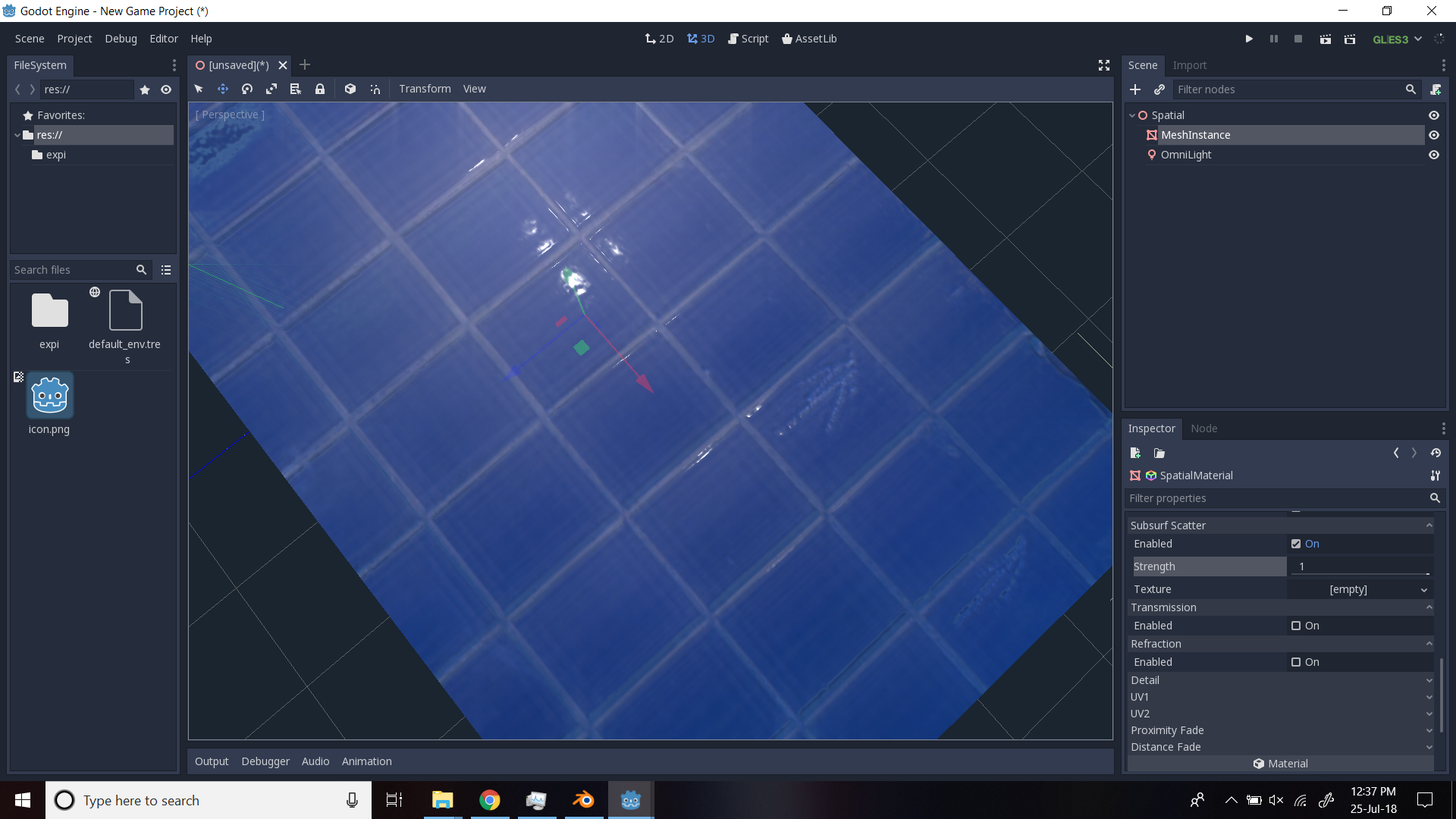Open the Transform menu
The height and width of the screenshot is (819, 1456).
click(425, 89)
